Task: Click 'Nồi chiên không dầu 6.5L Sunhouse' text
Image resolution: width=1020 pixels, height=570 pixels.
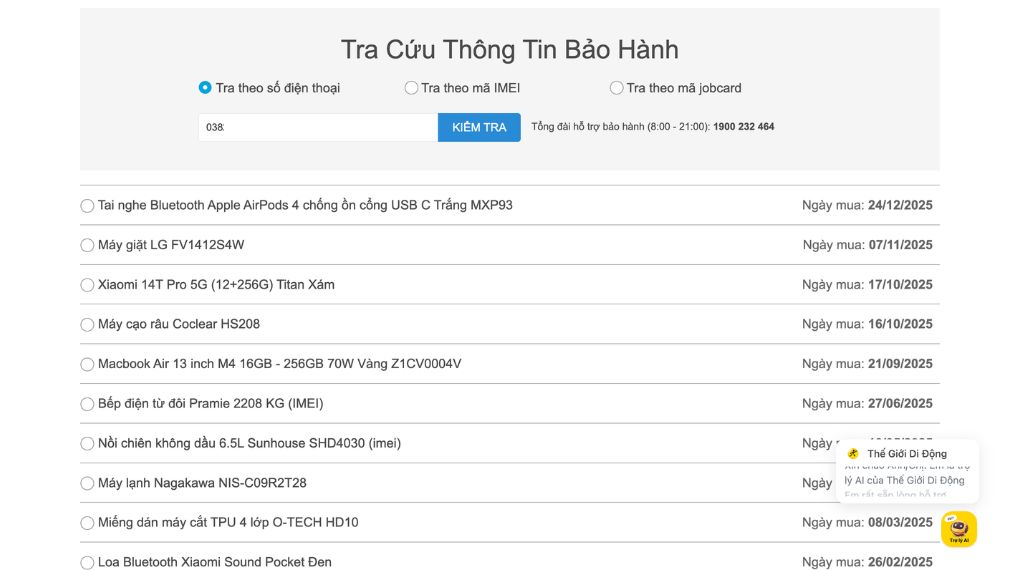Action: pos(250,443)
